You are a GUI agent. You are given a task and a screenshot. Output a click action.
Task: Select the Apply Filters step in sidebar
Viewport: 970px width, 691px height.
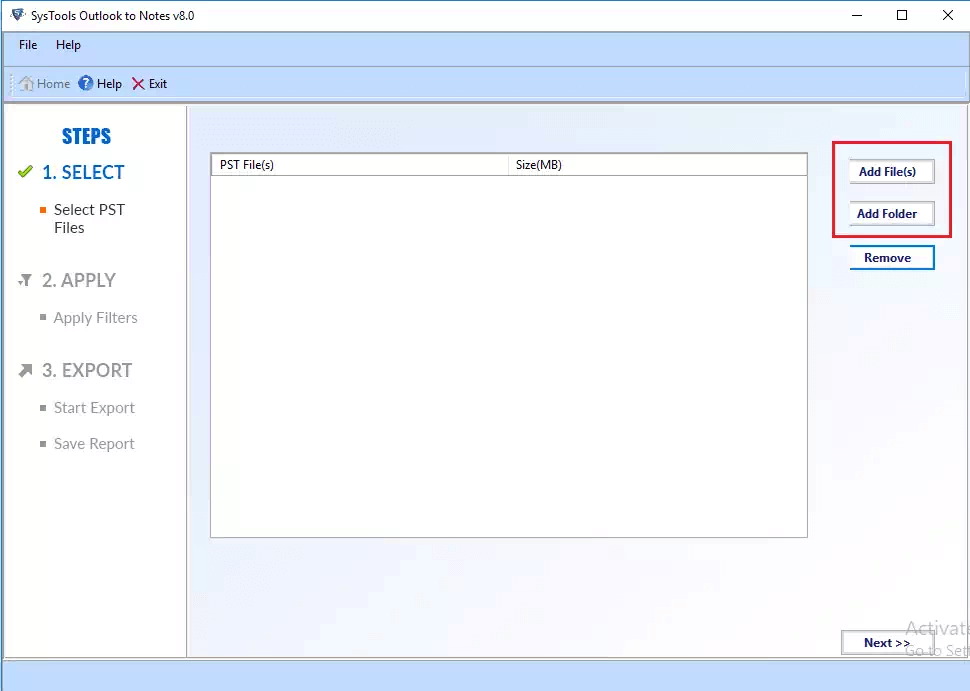[95, 317]
